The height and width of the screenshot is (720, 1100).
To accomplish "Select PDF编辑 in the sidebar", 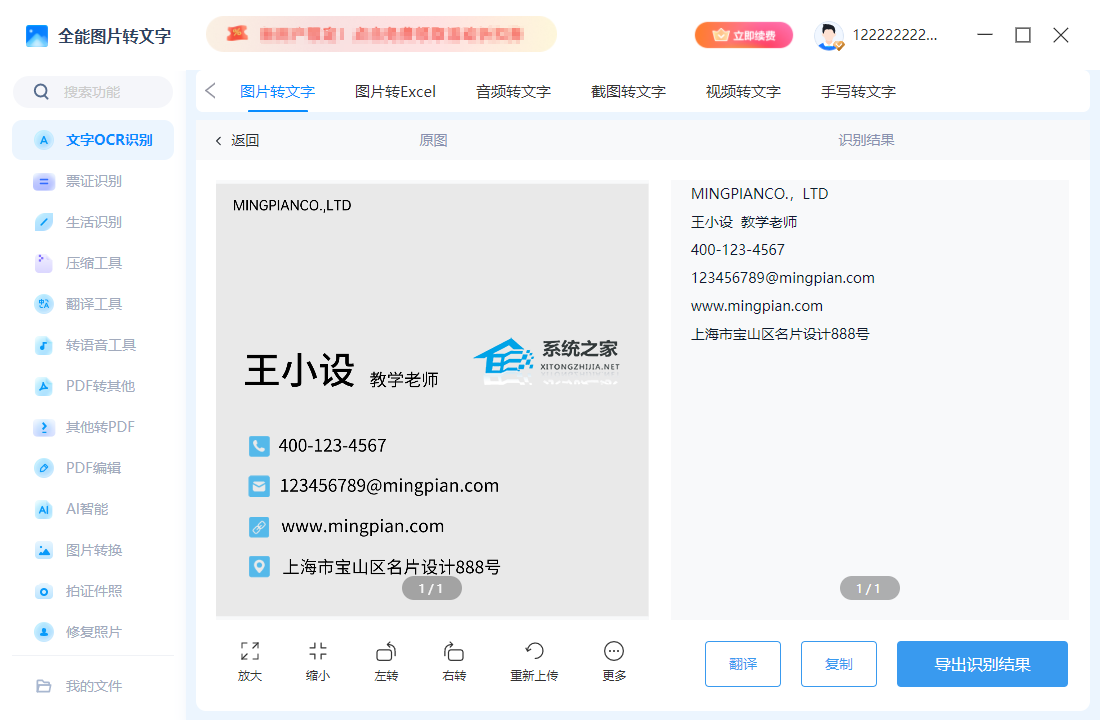I will coord(93,468).
